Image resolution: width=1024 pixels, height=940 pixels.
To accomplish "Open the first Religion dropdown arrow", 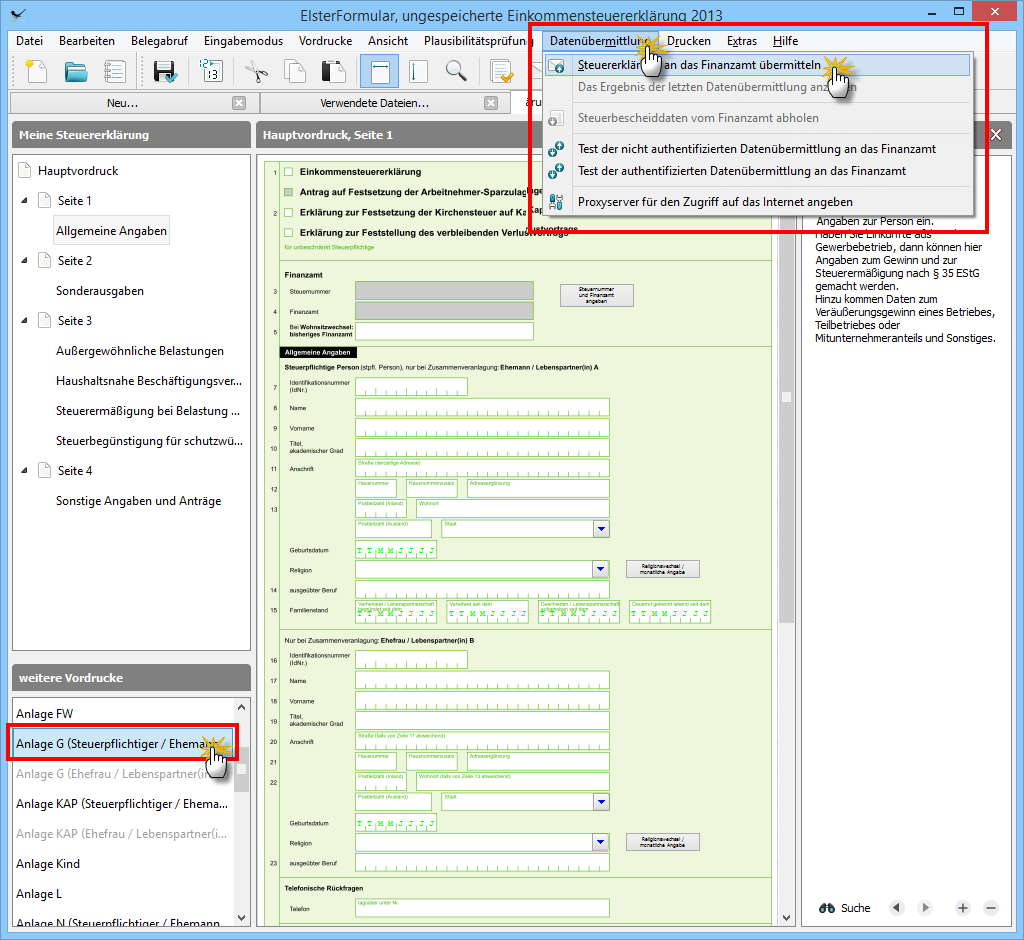I will pos(600,569).
